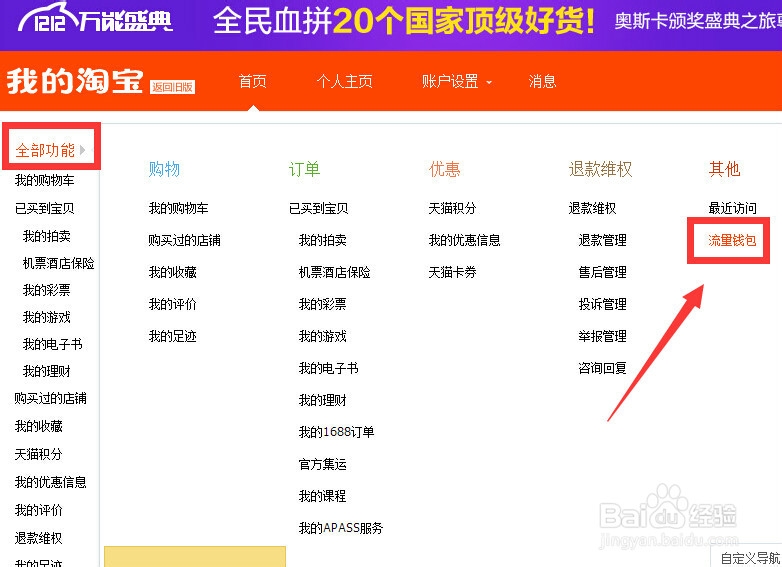
Task: Open 我的购物车 under the 购物 column
Action: [178, 208]
